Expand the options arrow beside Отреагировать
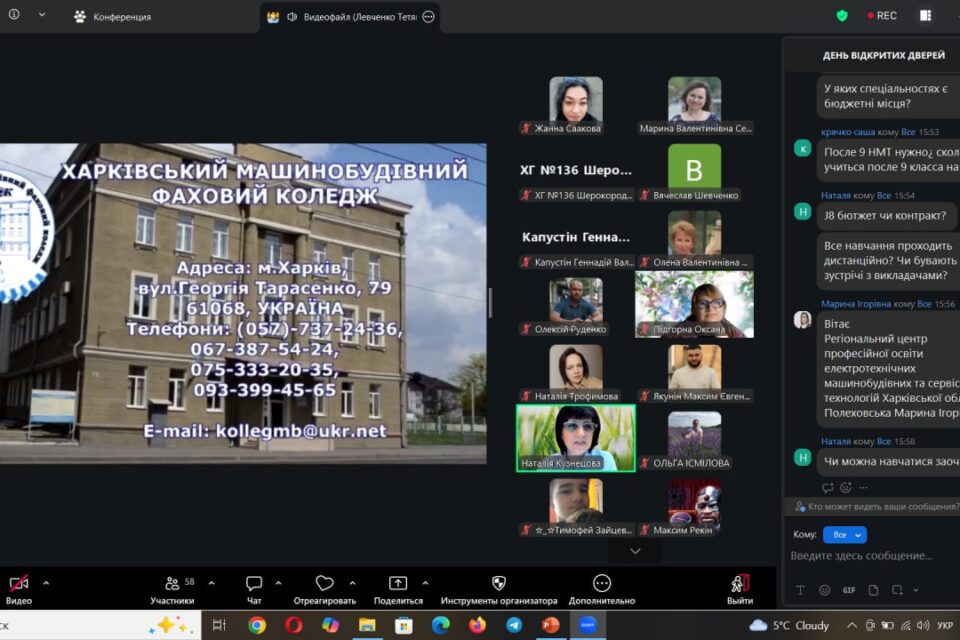This screenshot has width=960, height=640. (x=352, y=583)
